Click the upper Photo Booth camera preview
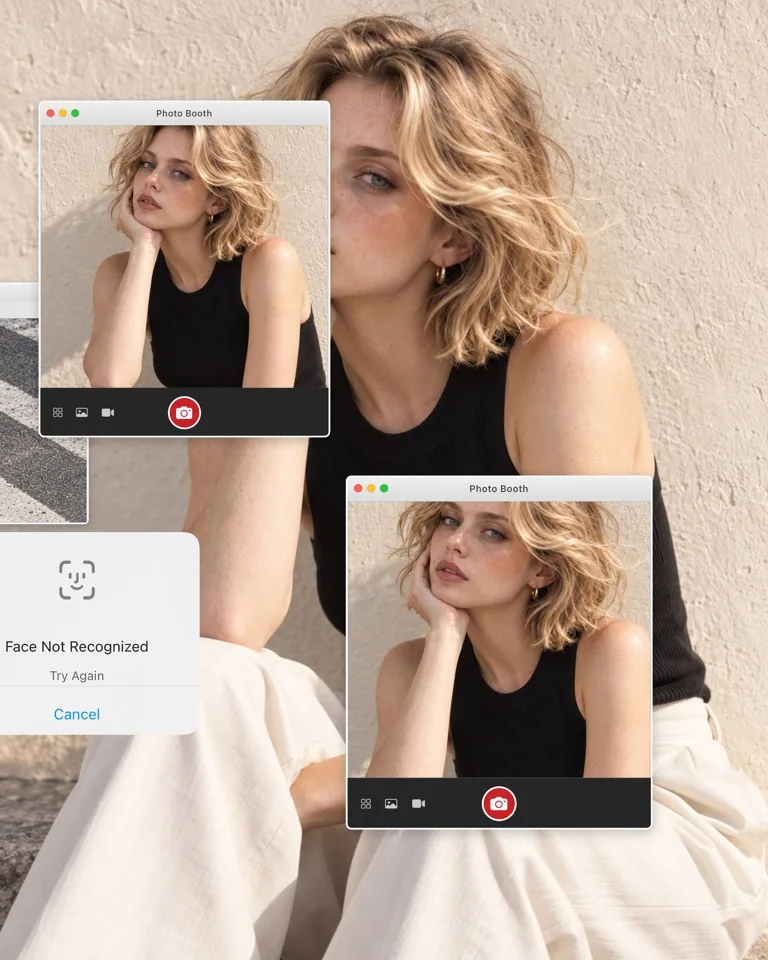This screenshot has height=960, width=768. pos(184,257)
